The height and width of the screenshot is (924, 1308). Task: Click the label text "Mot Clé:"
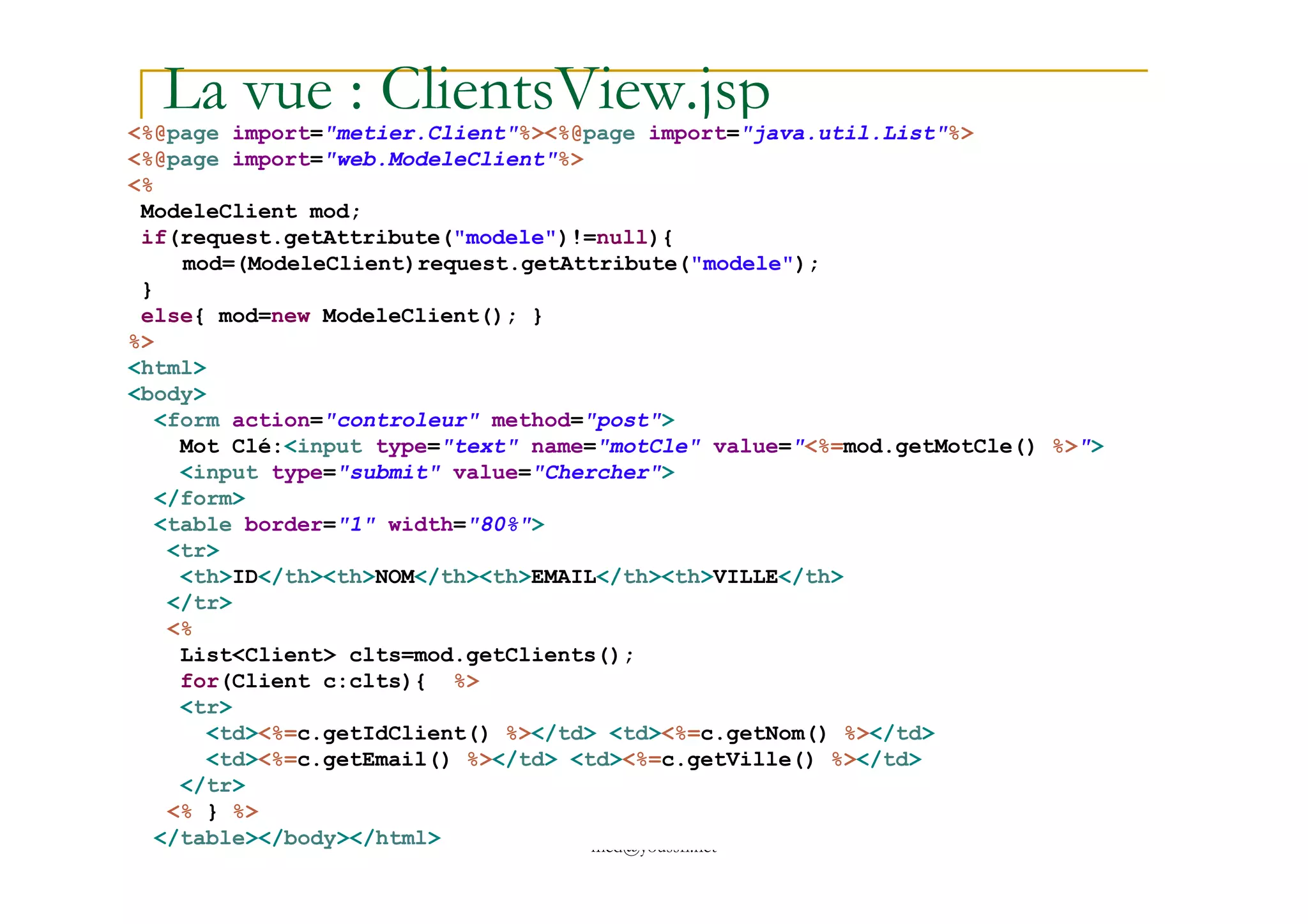[231, 446]
